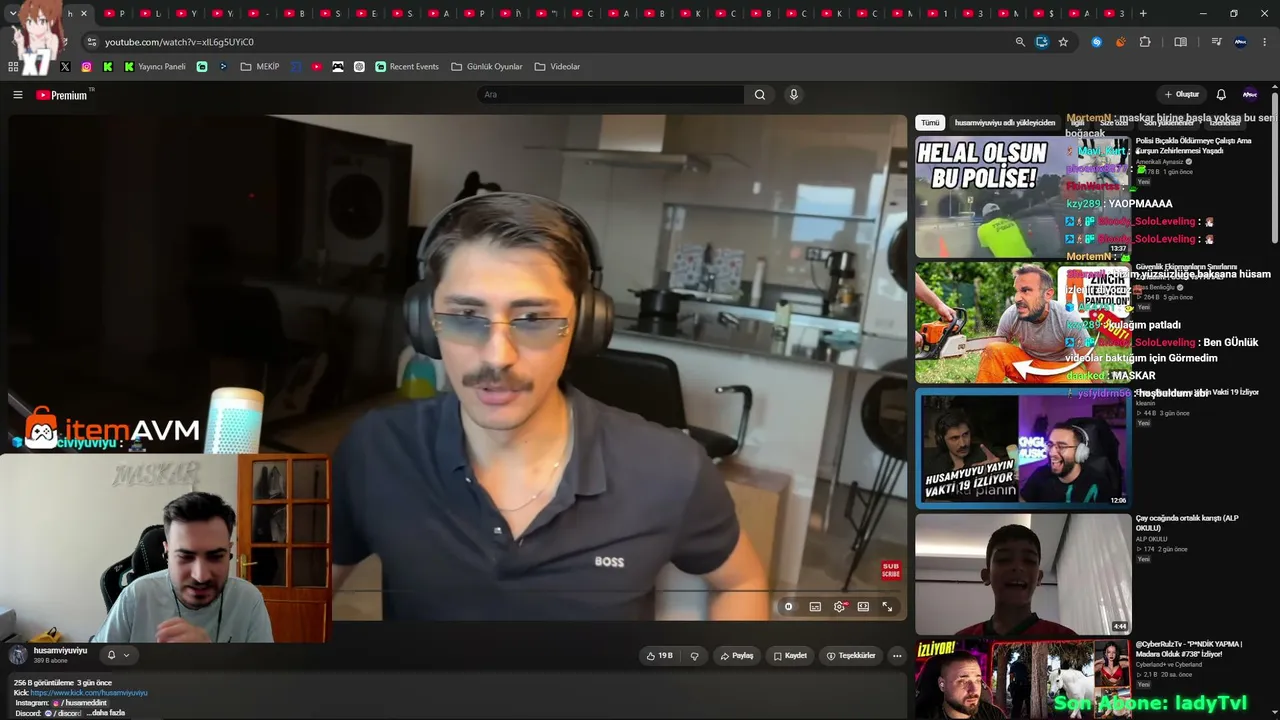Open 'Çay ocağında ortalık karıştı' video title
The width and height of the screenshot is (1280, 720).
(1187, 523)
